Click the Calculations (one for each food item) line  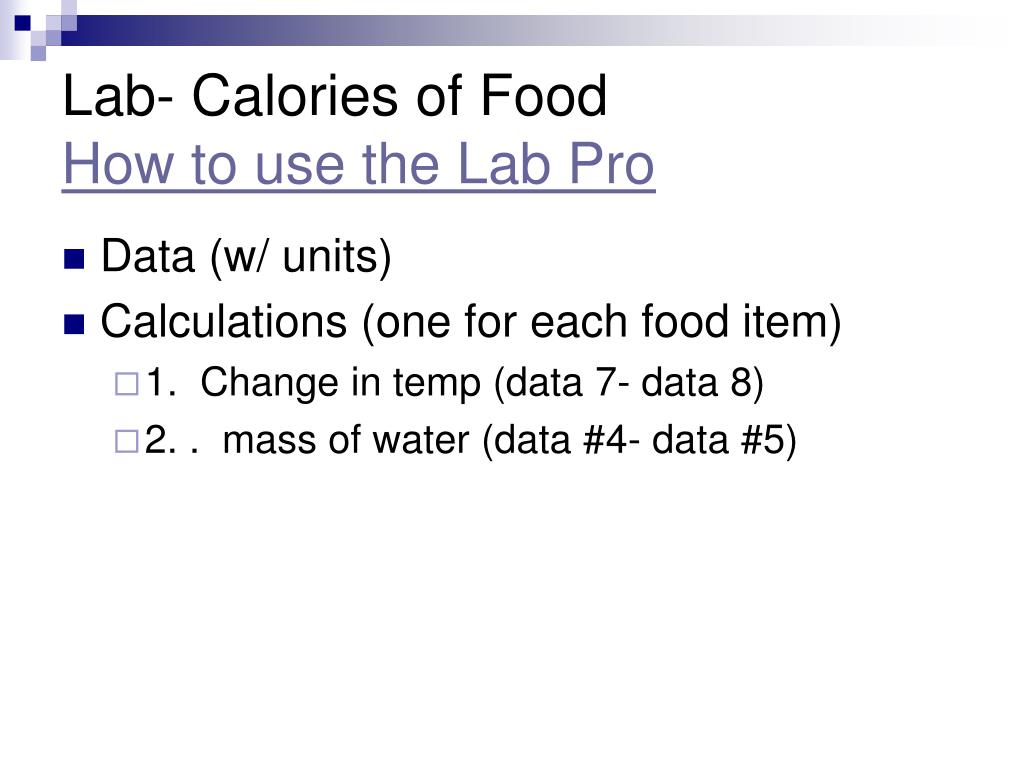pyautogui.click(x=471, y=322)
